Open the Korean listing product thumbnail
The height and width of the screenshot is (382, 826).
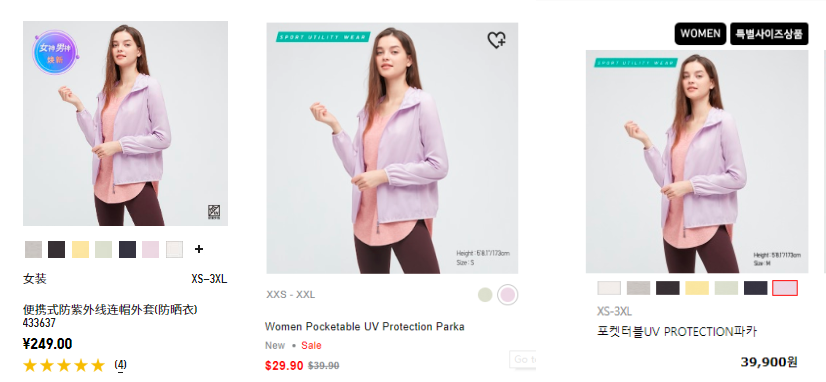tap(697, 161)
